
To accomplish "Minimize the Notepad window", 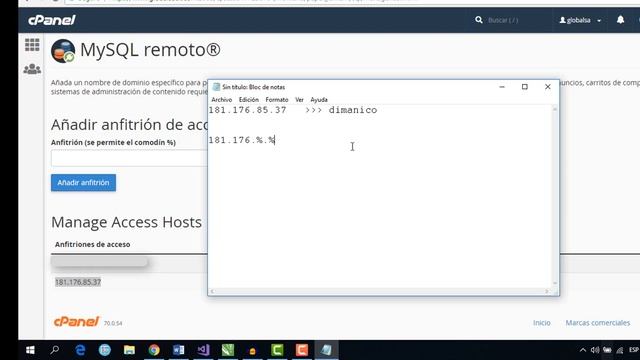I will pyautogui.click(x=502, y=87).
